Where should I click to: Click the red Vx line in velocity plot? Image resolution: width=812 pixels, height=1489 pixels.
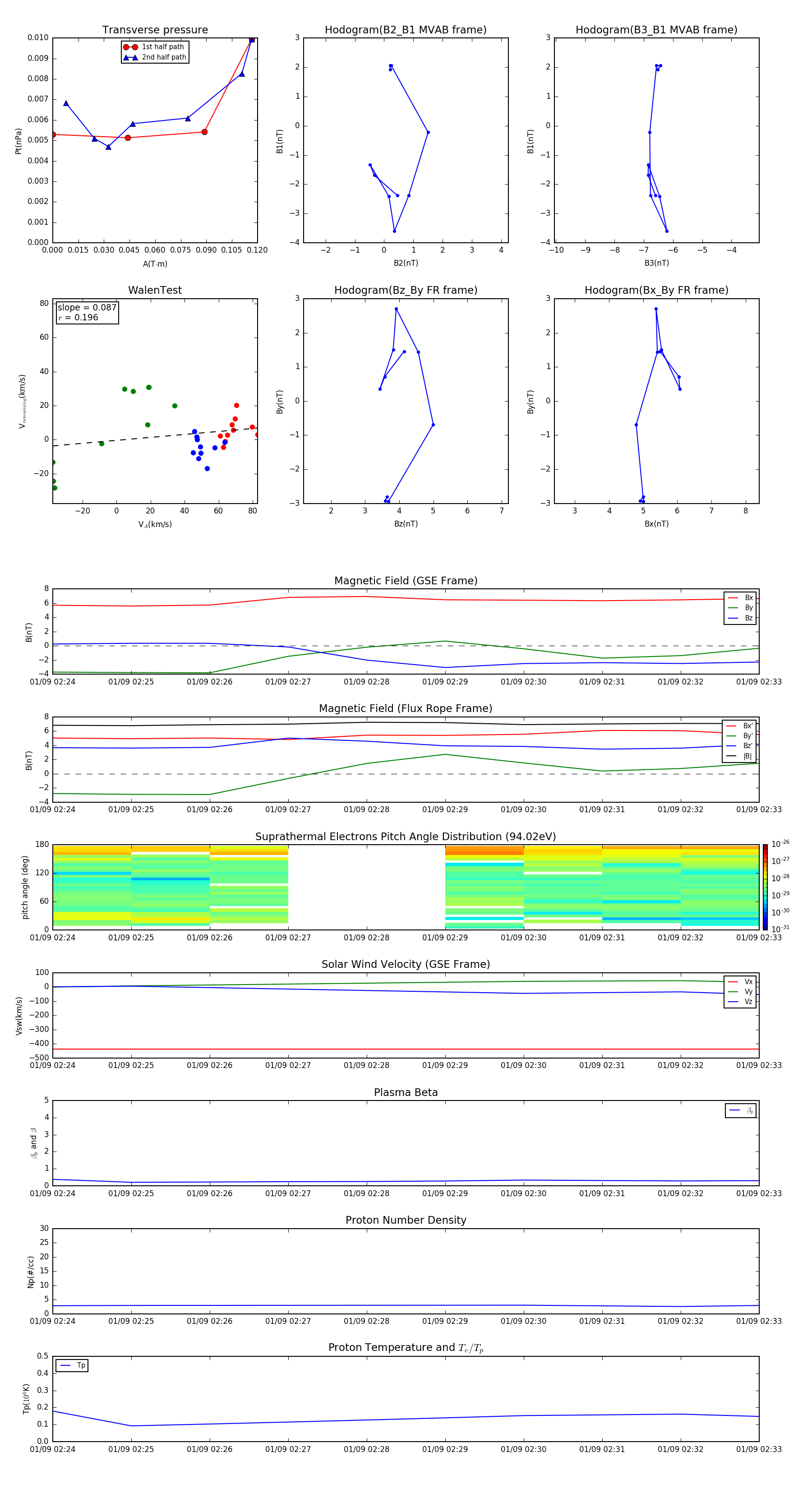pos(406,1049)
